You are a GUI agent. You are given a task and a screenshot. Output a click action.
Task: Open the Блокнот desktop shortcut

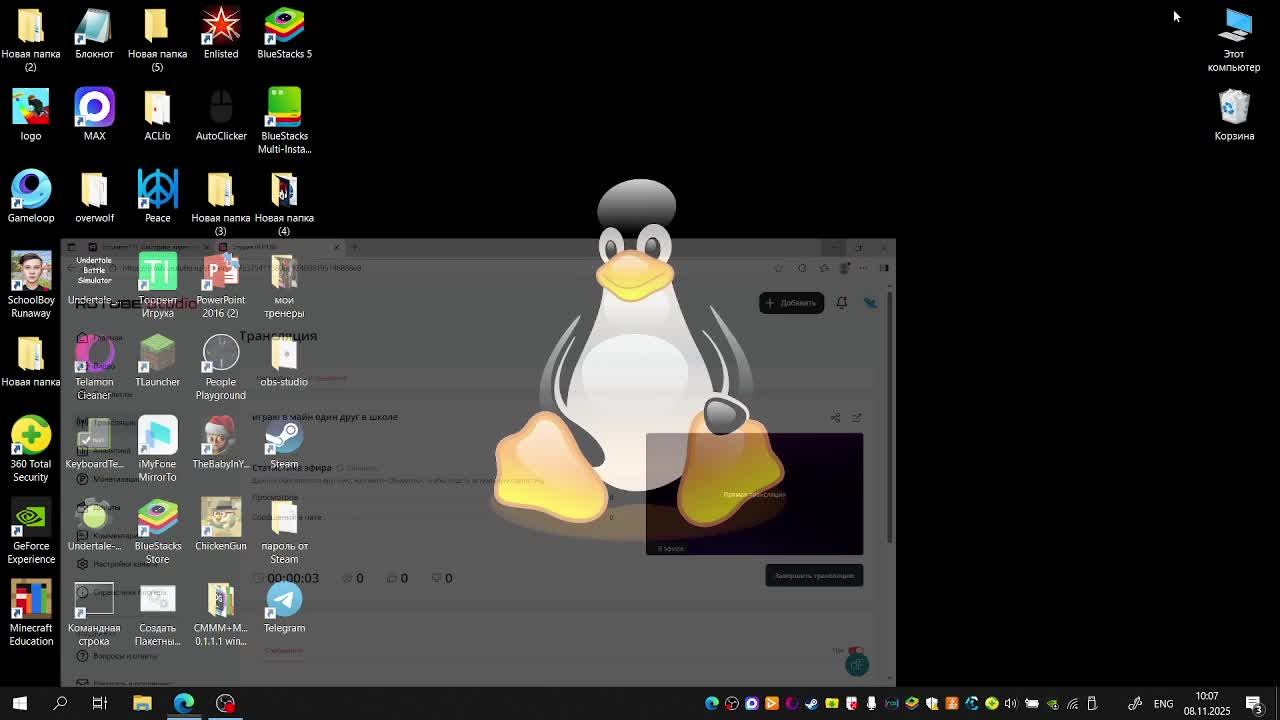tap(94, 33)
